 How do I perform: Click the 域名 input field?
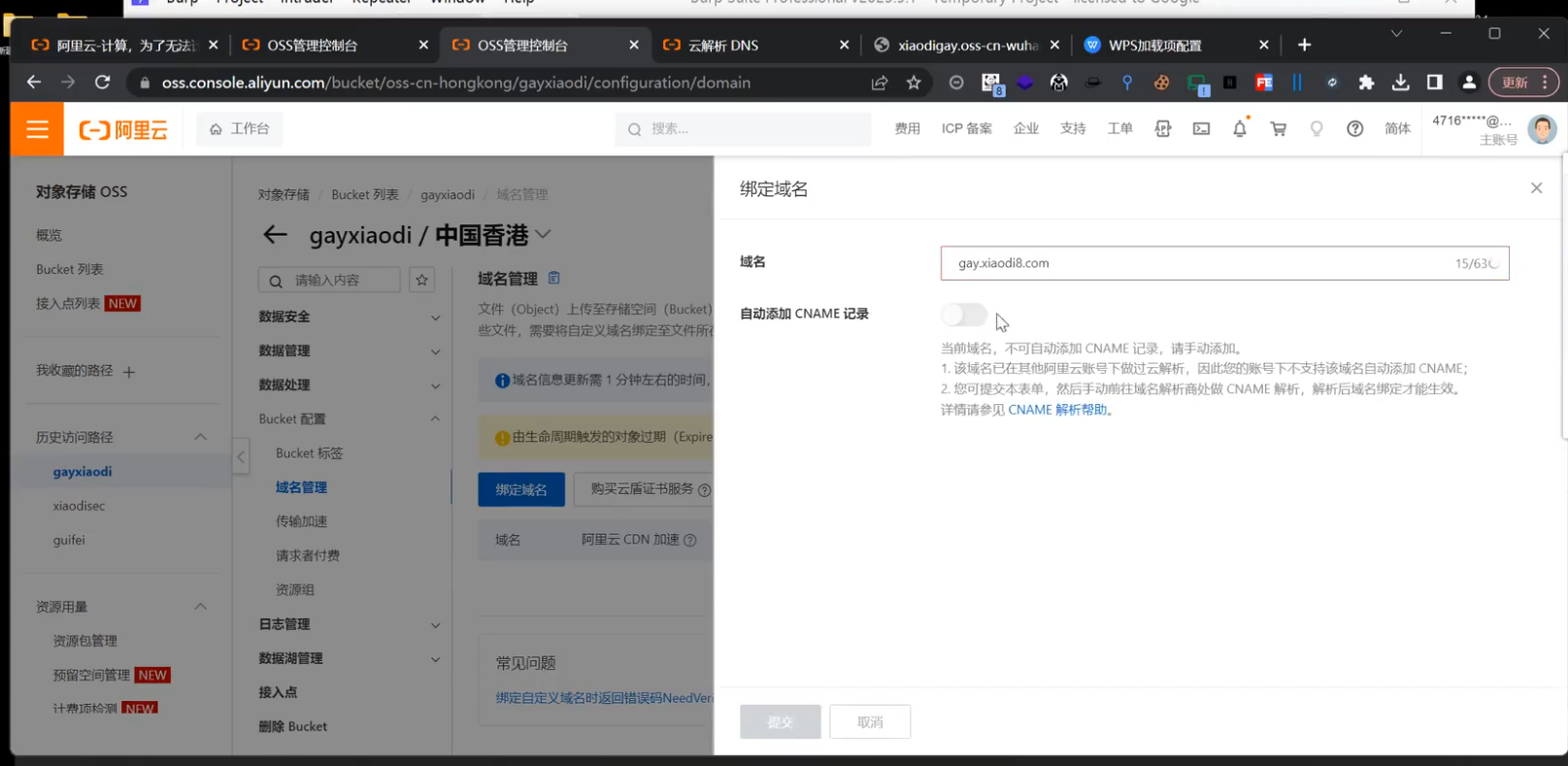coord(1224,263)
